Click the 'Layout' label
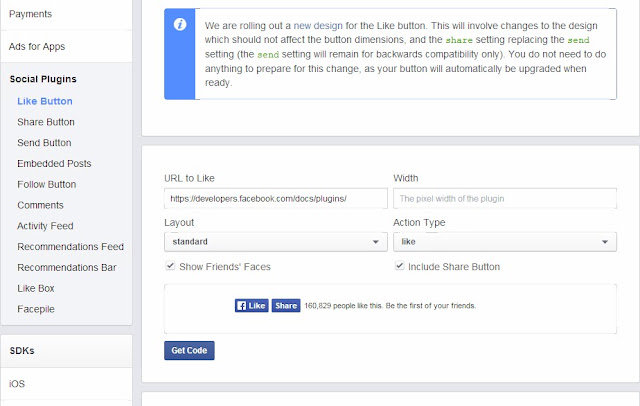640x406 pixels. 179,223
